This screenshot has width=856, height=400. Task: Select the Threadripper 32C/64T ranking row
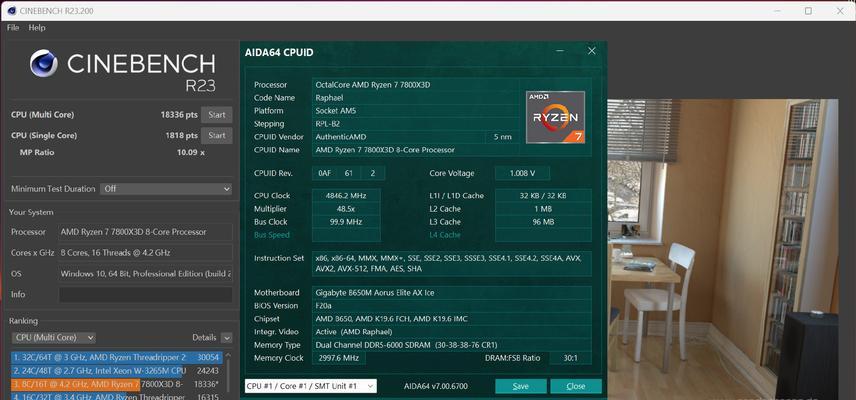[116, 357]
